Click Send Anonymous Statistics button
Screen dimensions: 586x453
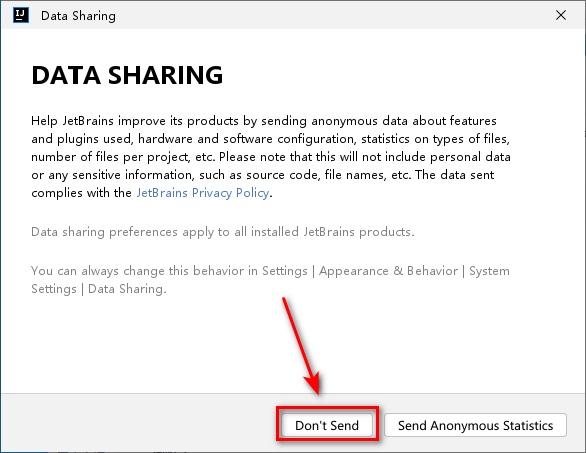point(475,425)
